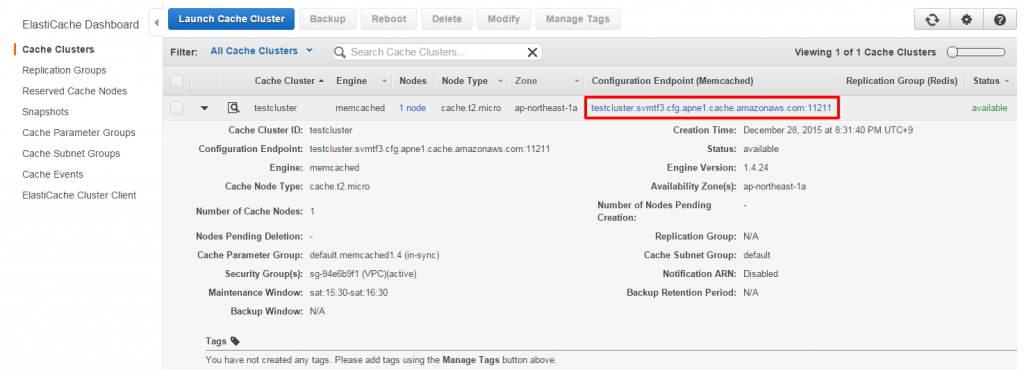1024x370 pixels.
Task: Click the Viewing 1 of 1 Cache Clusters text
Action: 865,52
